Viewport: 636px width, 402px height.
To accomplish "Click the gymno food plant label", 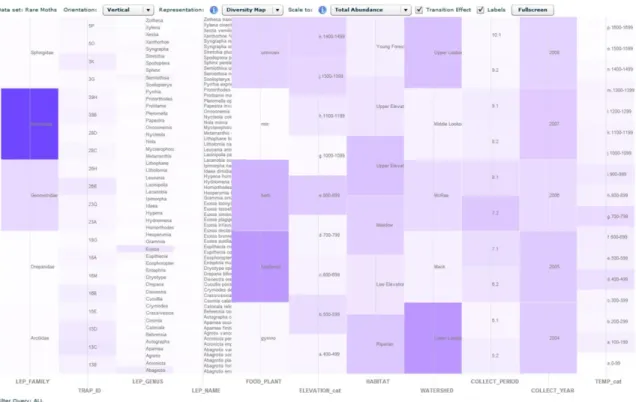I will click(x=268, y=338).
